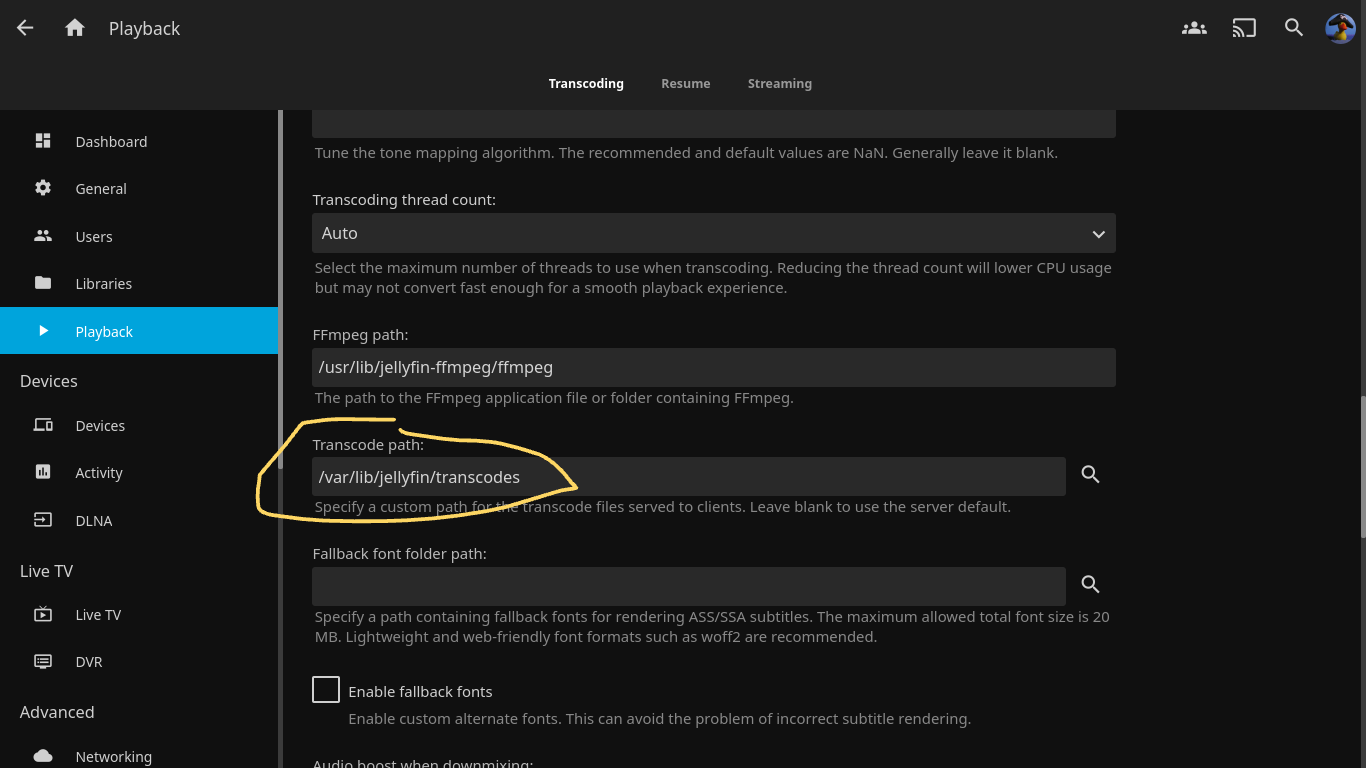This screenshot has width=1366, height=768.
Task: Click the page's vertical scrollbar
Action: (1361, 467)
